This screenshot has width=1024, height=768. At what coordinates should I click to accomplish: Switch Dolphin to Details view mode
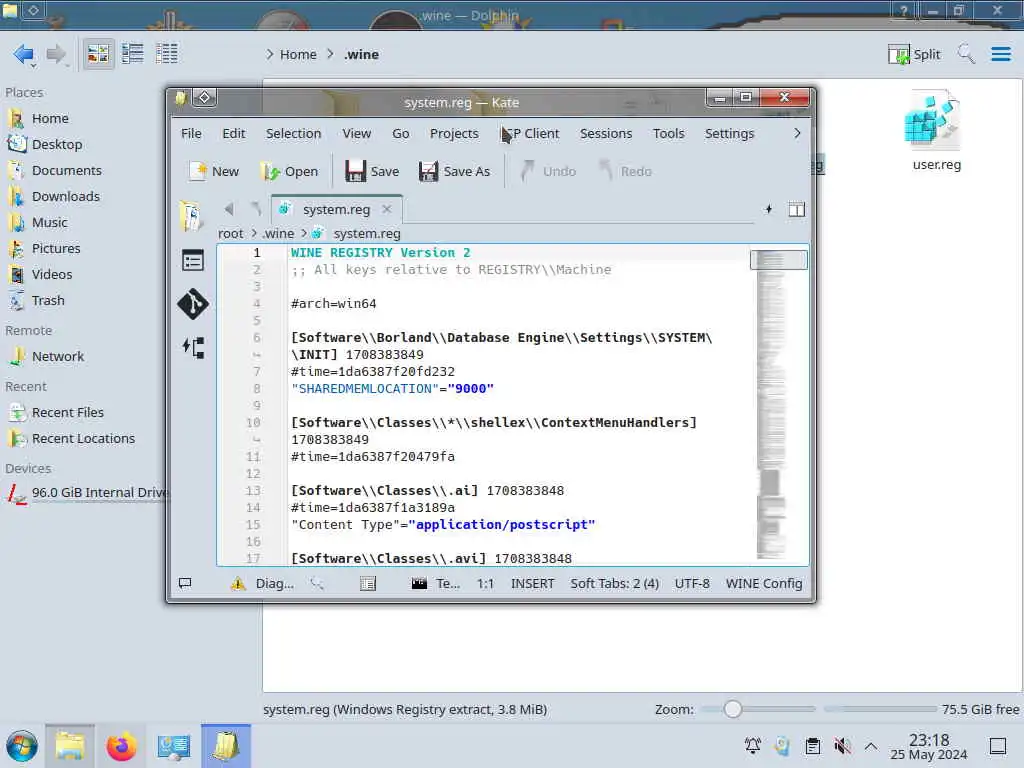coord(167,54)
